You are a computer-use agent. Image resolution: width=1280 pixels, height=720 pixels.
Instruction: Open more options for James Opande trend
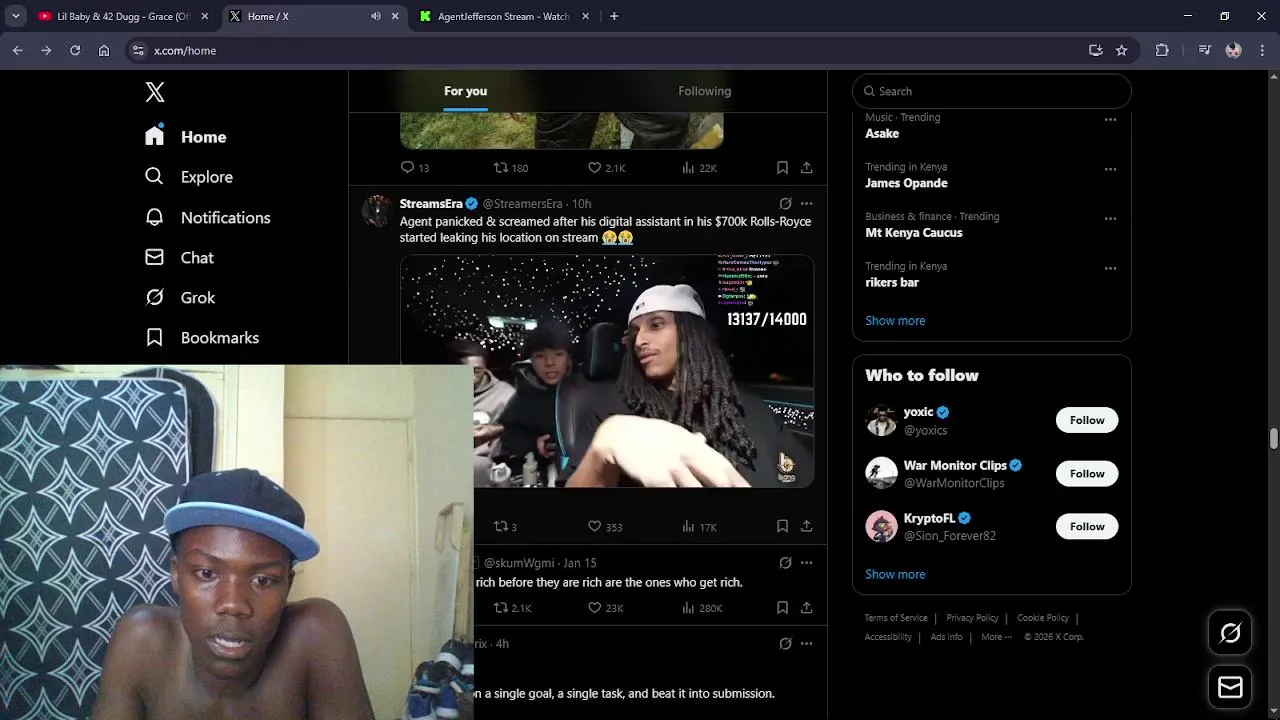1110,169
